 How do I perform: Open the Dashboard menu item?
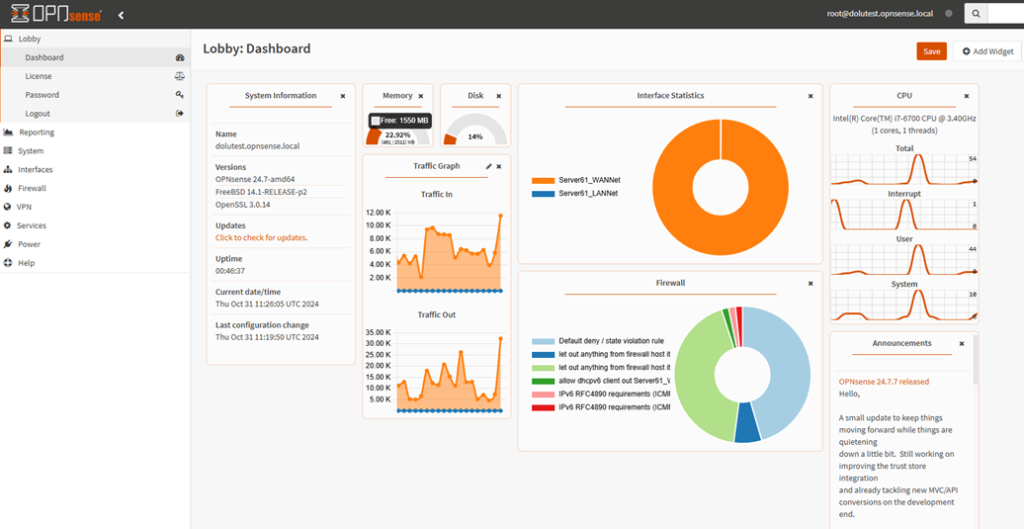[x=95, y=57]
